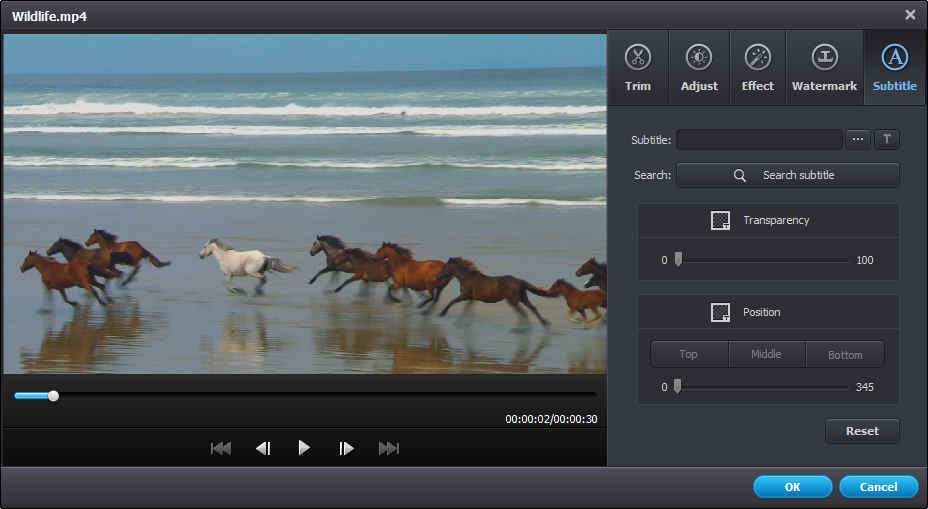Confirm changes with OK
This screenshot has width=928, height=509.
pyautogui.click(x=792, y=487)
